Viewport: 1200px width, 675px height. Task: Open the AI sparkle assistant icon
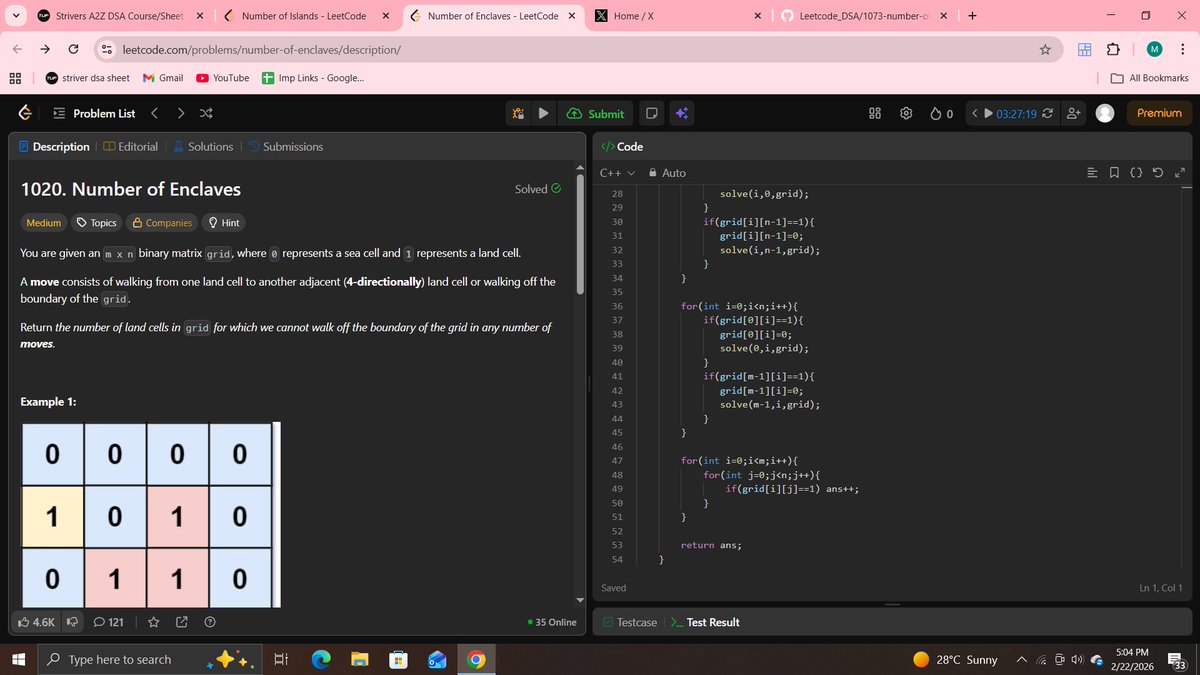681,114
